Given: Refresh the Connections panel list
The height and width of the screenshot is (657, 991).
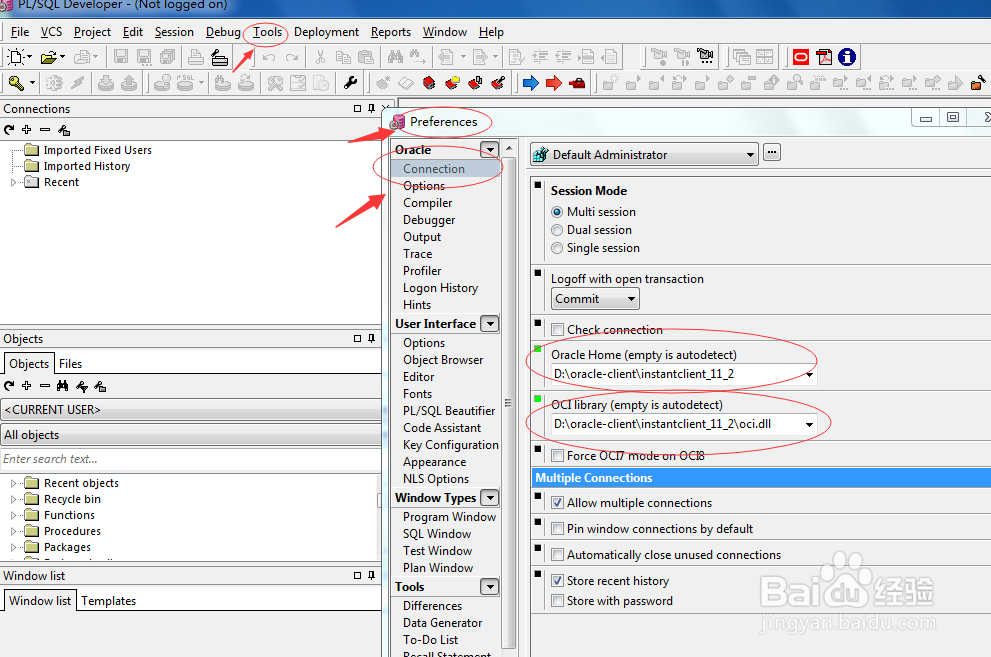Looking at the screenshot, I should [9, 130].
